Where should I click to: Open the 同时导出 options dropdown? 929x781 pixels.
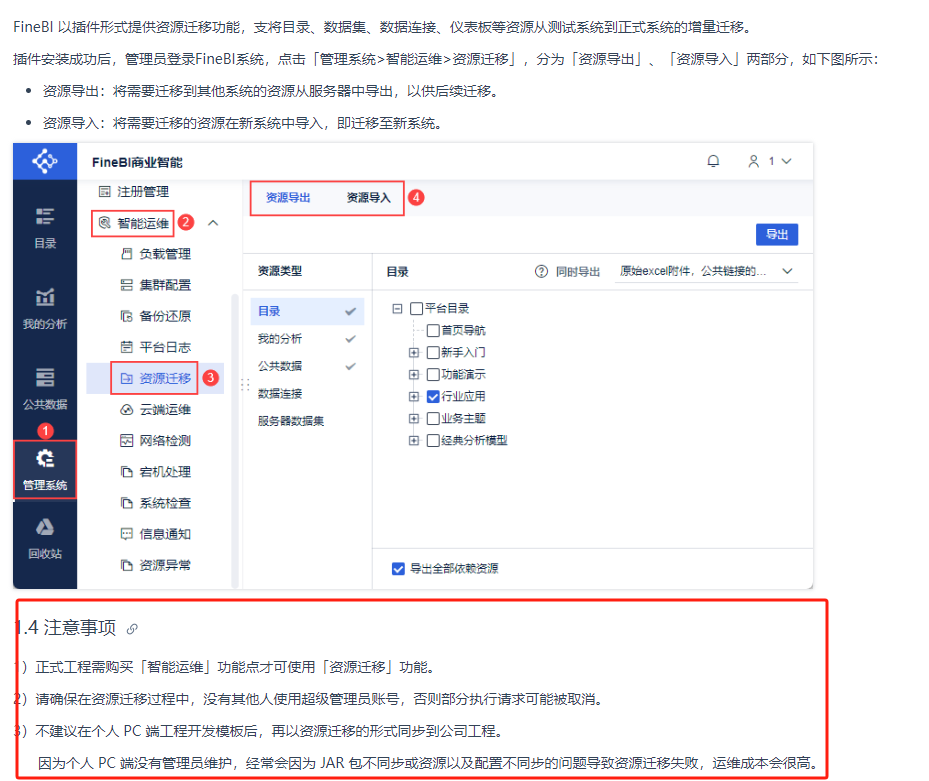pos(706,271)
